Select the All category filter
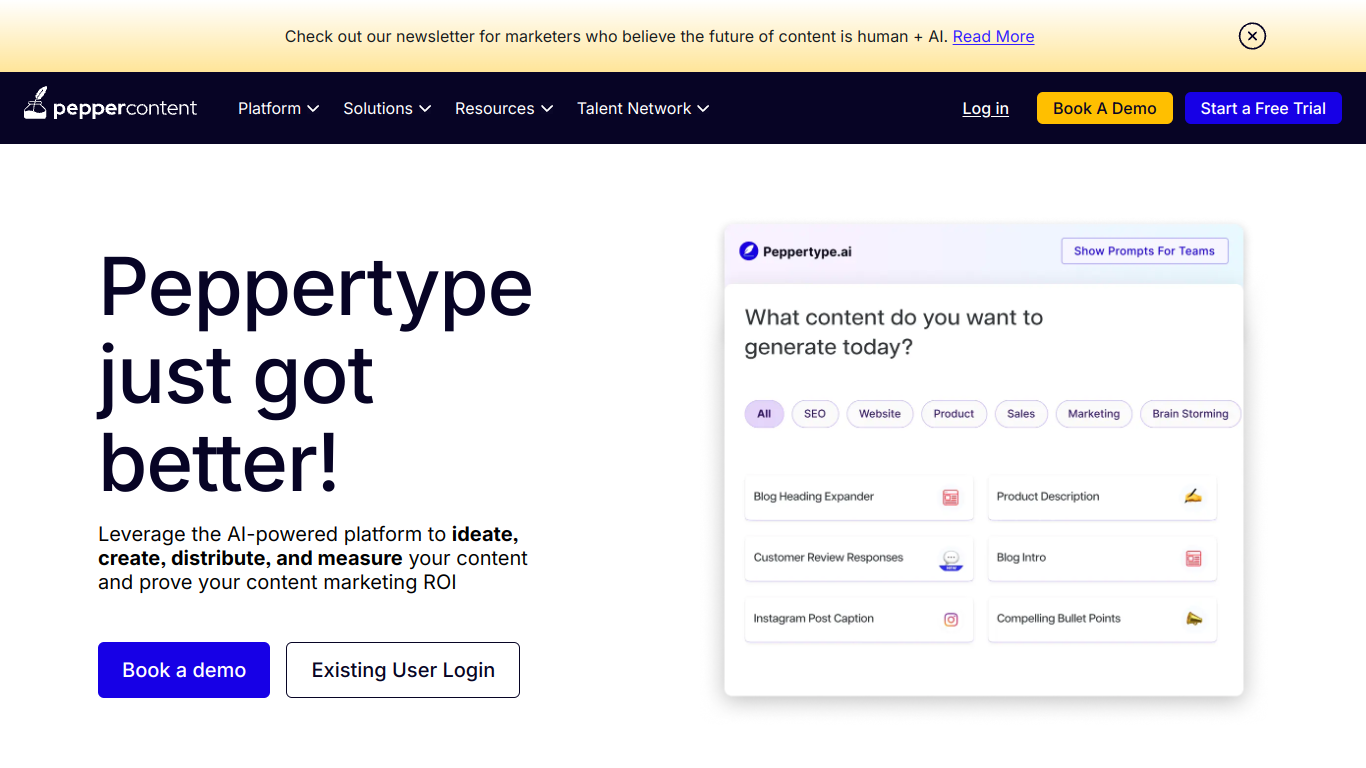The height and width of the screenshot is (768, 1366). click(764, 414)
